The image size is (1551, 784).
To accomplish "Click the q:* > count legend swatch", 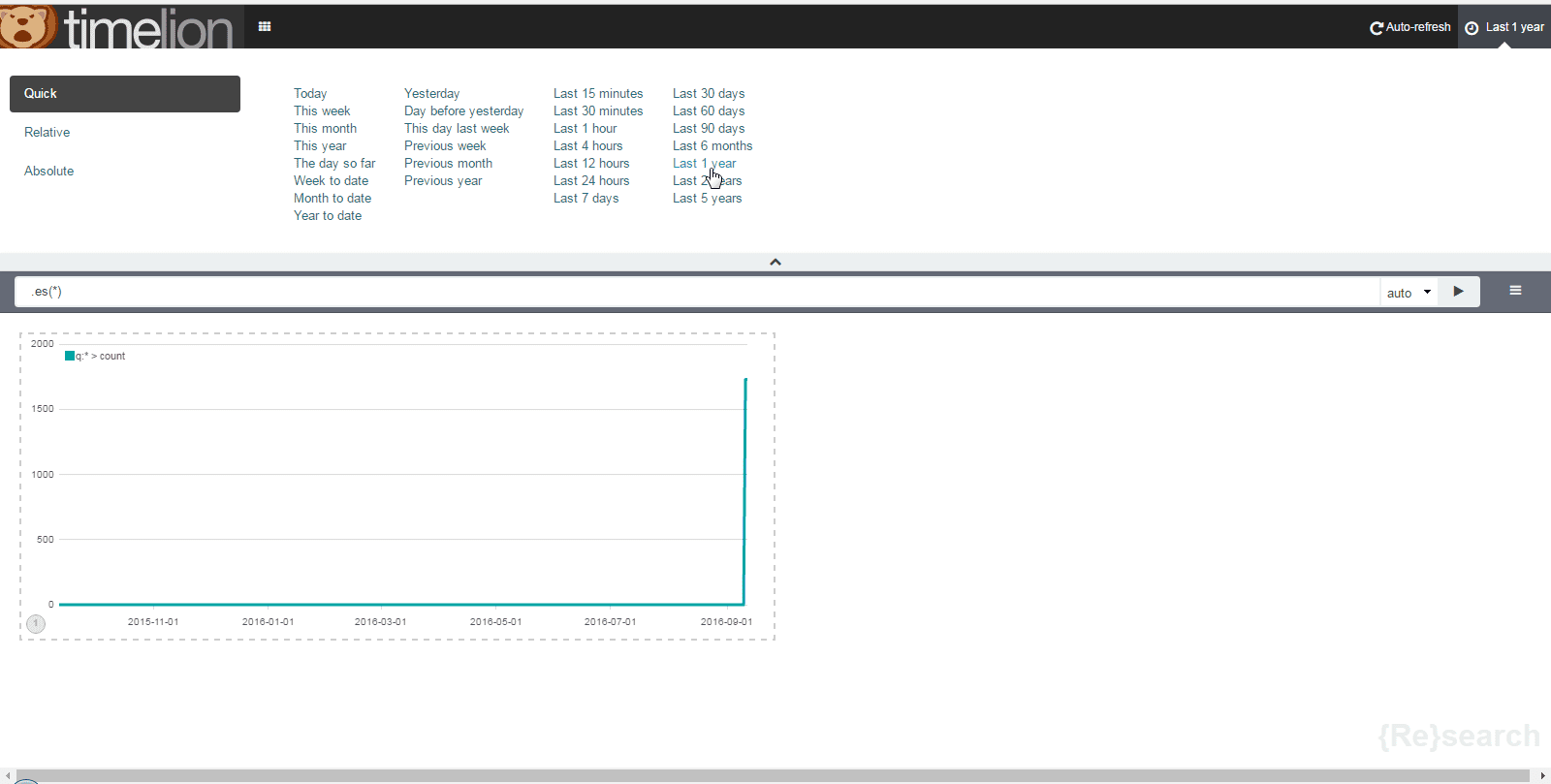I will (70, 356).
